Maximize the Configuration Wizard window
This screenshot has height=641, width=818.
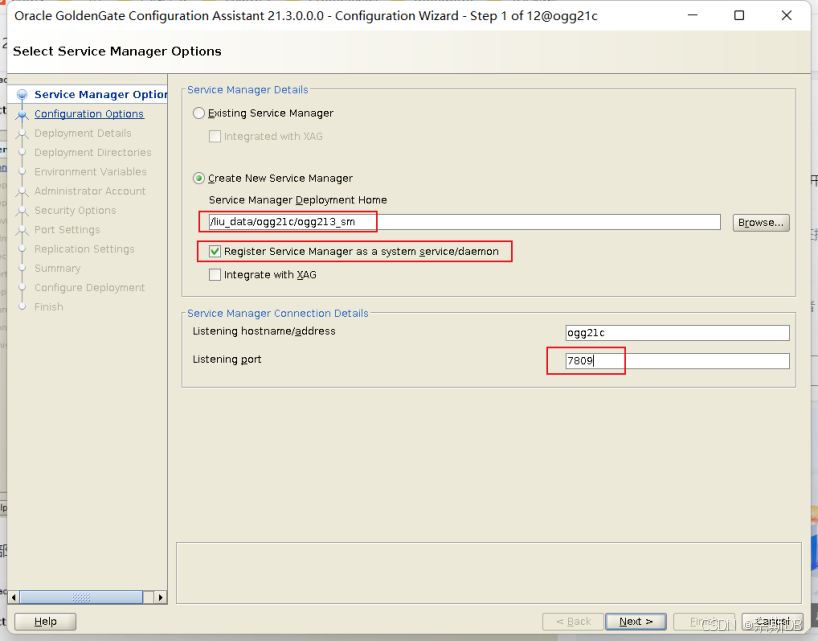click(x=739, y=15)
